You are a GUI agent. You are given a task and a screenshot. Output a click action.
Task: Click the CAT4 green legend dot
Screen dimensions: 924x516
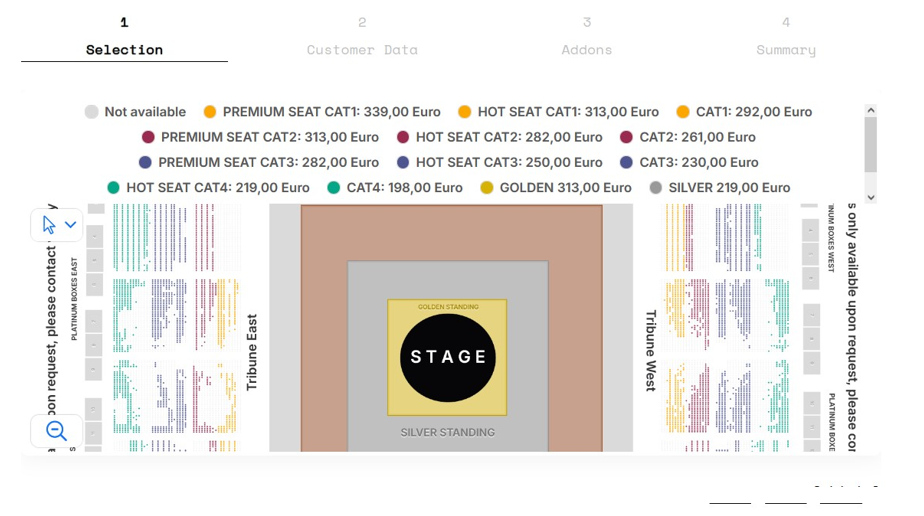coord(334,188)
